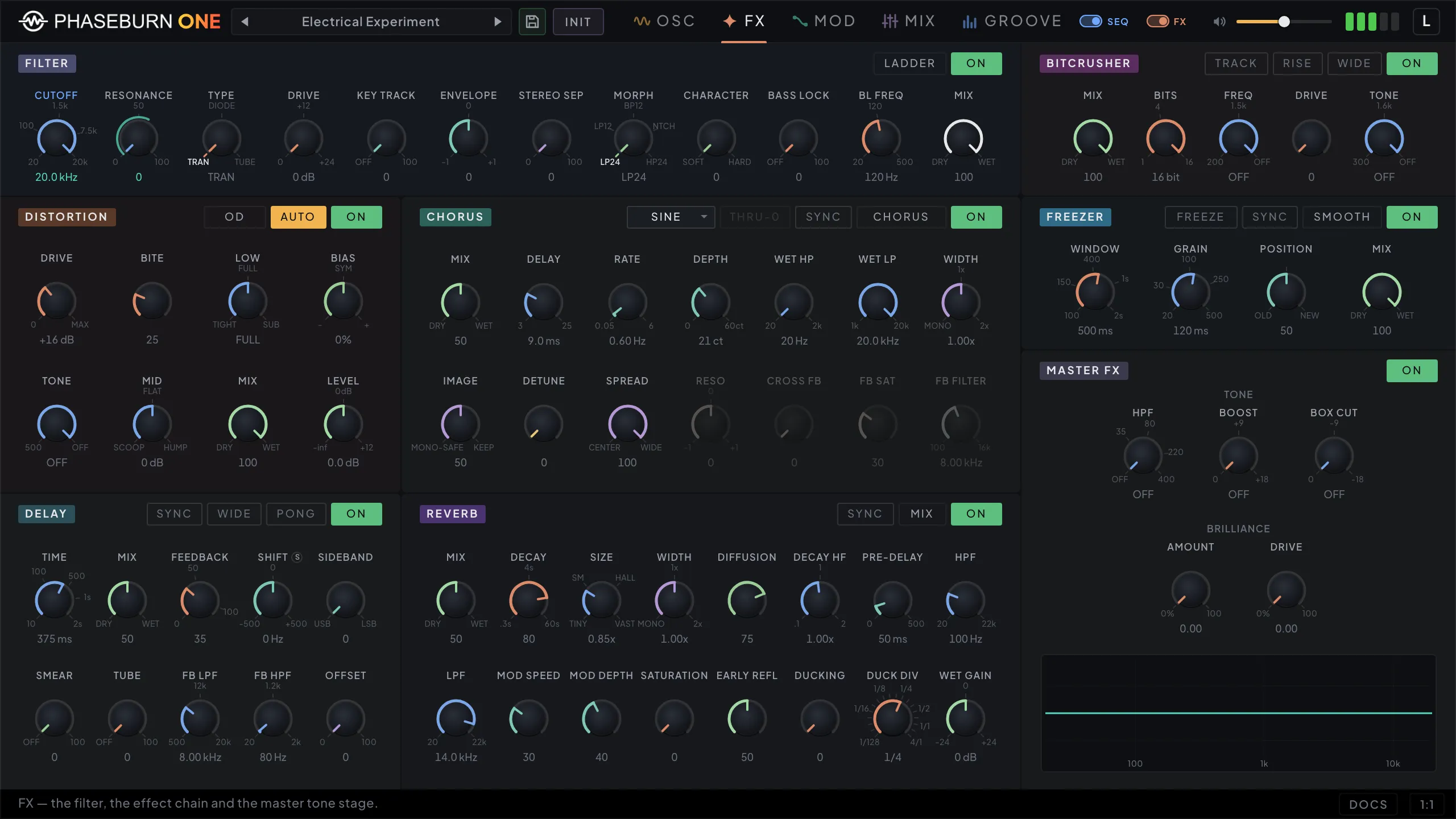Viewport: 1456px width, 819px height.
Task: Open the OD distortion type selector
Action: (x=234, y=217)
